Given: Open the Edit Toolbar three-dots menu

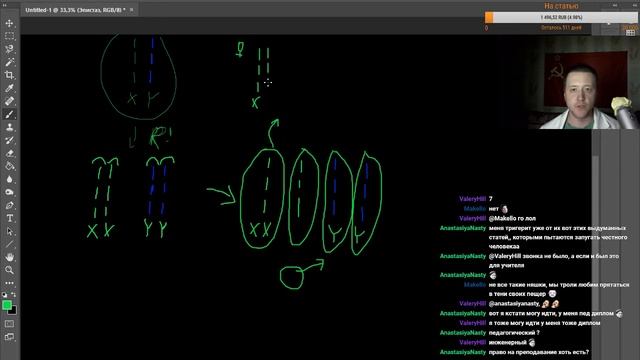Looking at the screenshot, I should [9, 283].
